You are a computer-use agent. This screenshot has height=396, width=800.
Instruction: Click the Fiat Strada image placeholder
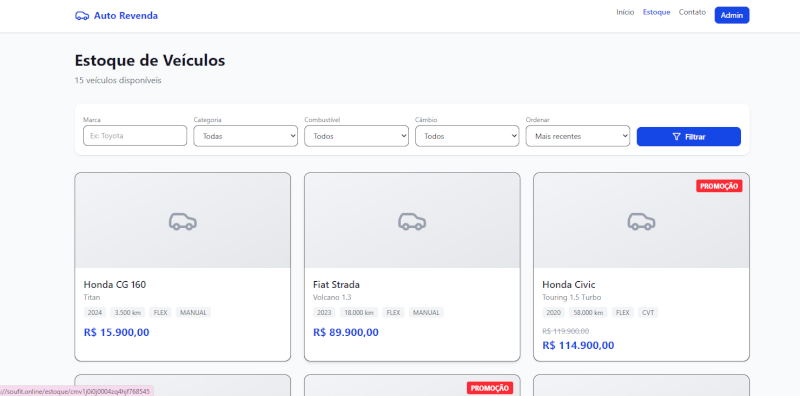click(x=412, y=220)
